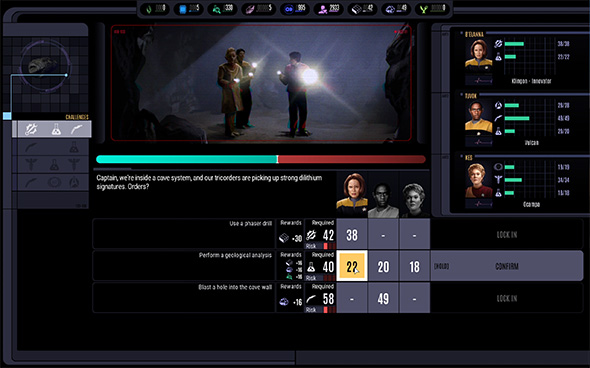The width and height of the screenshot is (590, 368).
Task: Click B'Elanna's engineering skill icon
Action: tap(498, 44)
